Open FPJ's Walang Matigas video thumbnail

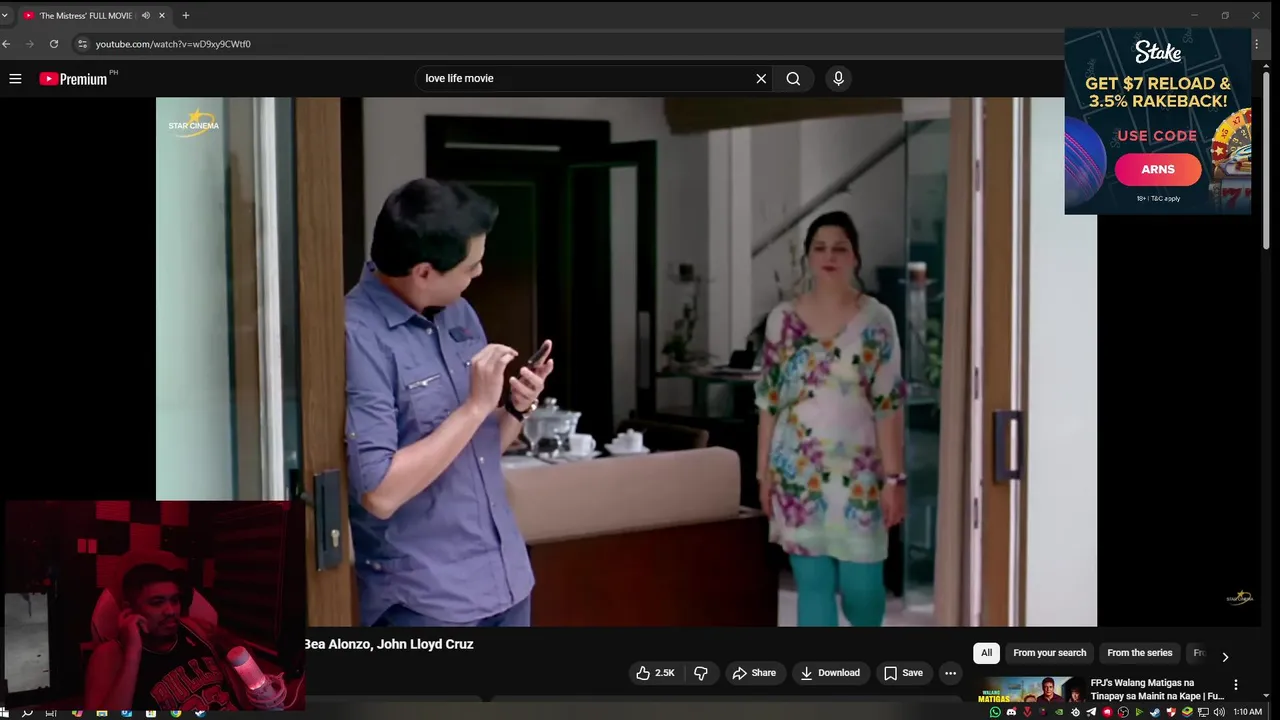[x=1030, y=691]
